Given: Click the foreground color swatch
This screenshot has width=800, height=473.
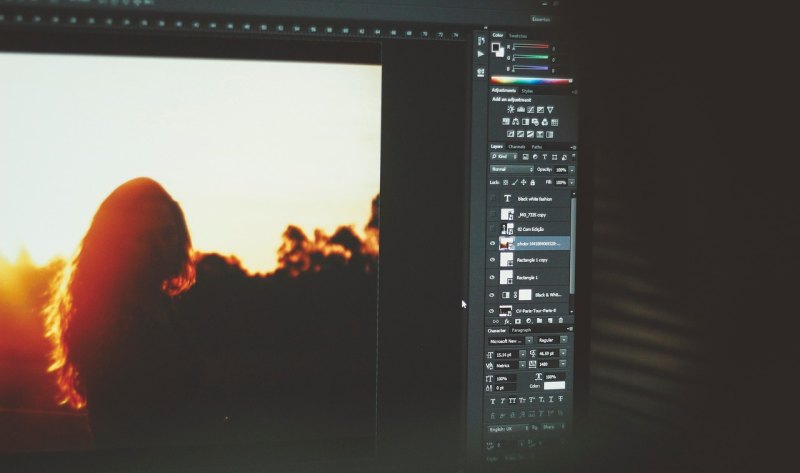Looking at the screenshot, I should (495, 47).
